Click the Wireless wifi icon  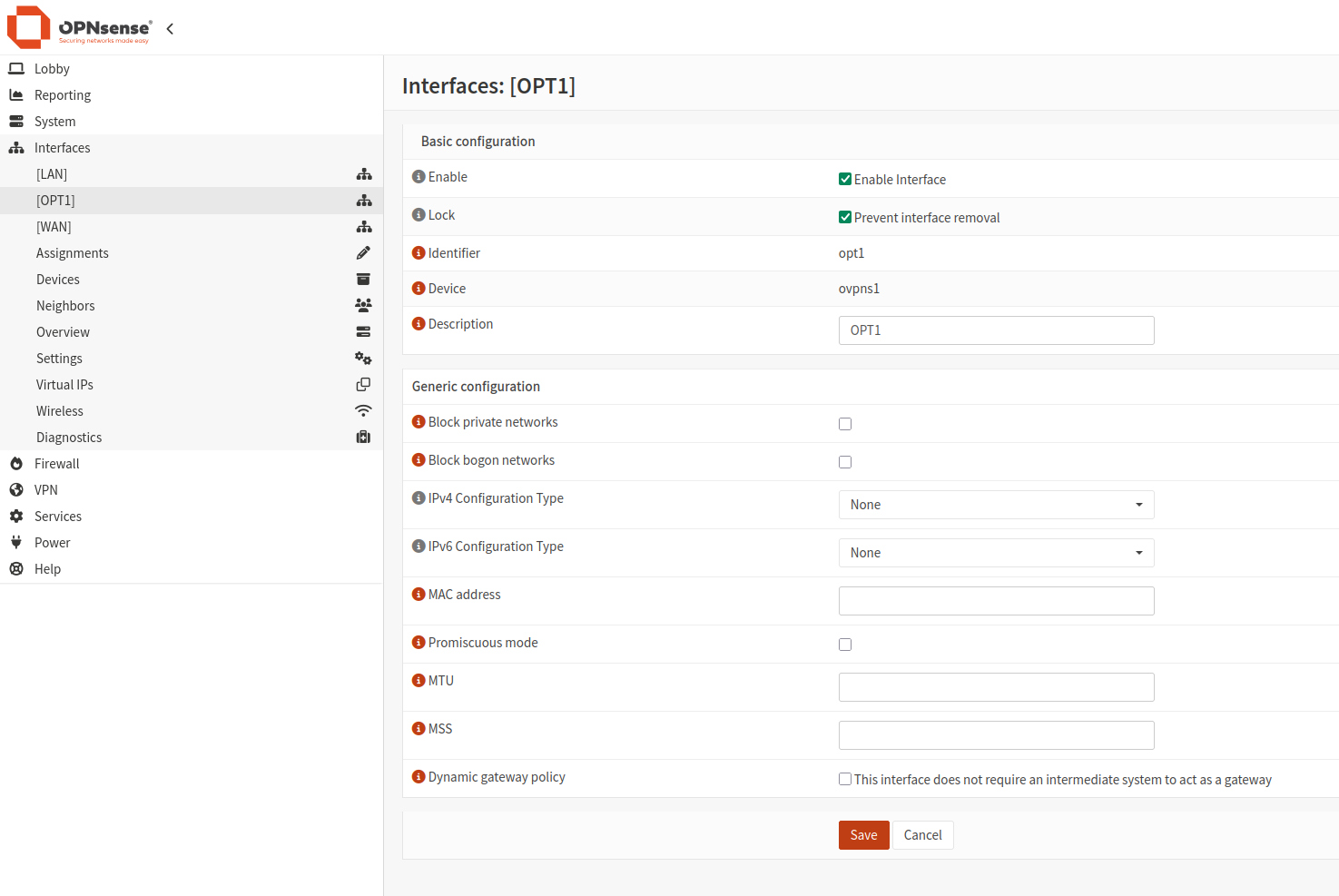(x=363, y=410)
